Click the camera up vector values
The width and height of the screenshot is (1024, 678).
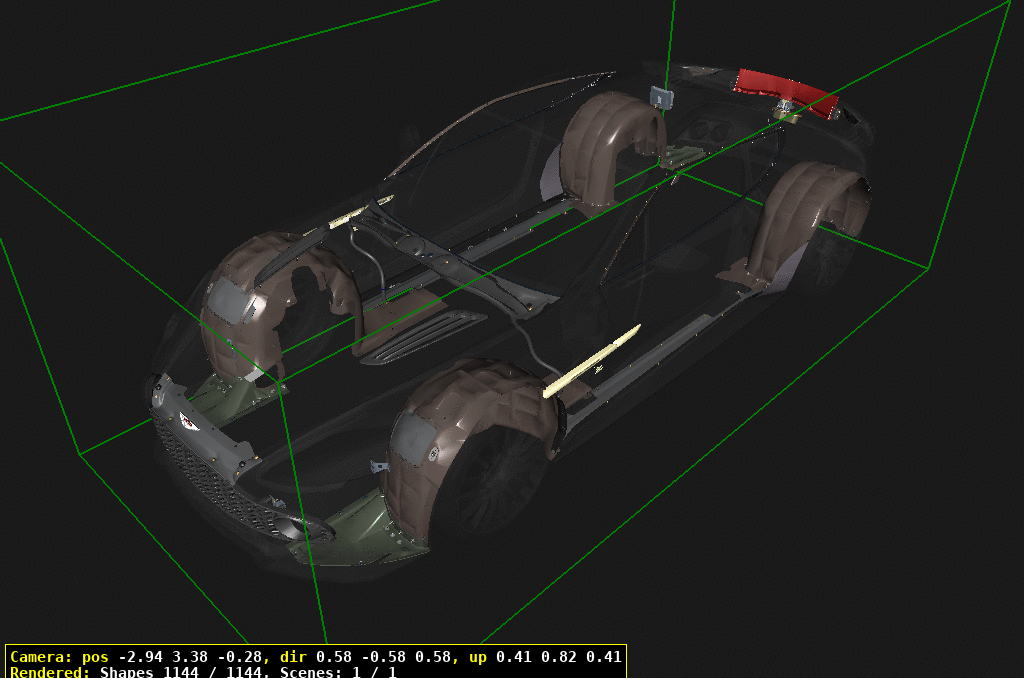click(x=560, y=657)
